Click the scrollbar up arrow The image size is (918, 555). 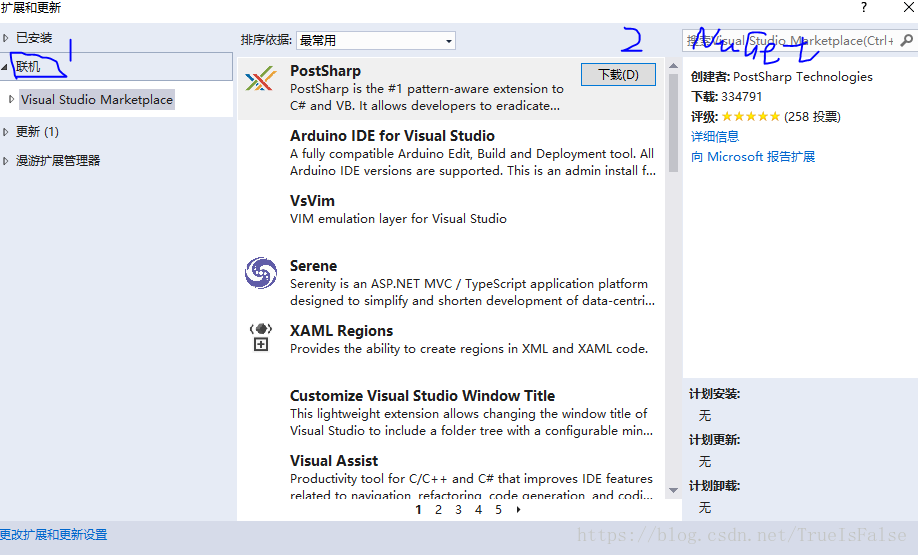pyautogui.click(x=673, y=66)
